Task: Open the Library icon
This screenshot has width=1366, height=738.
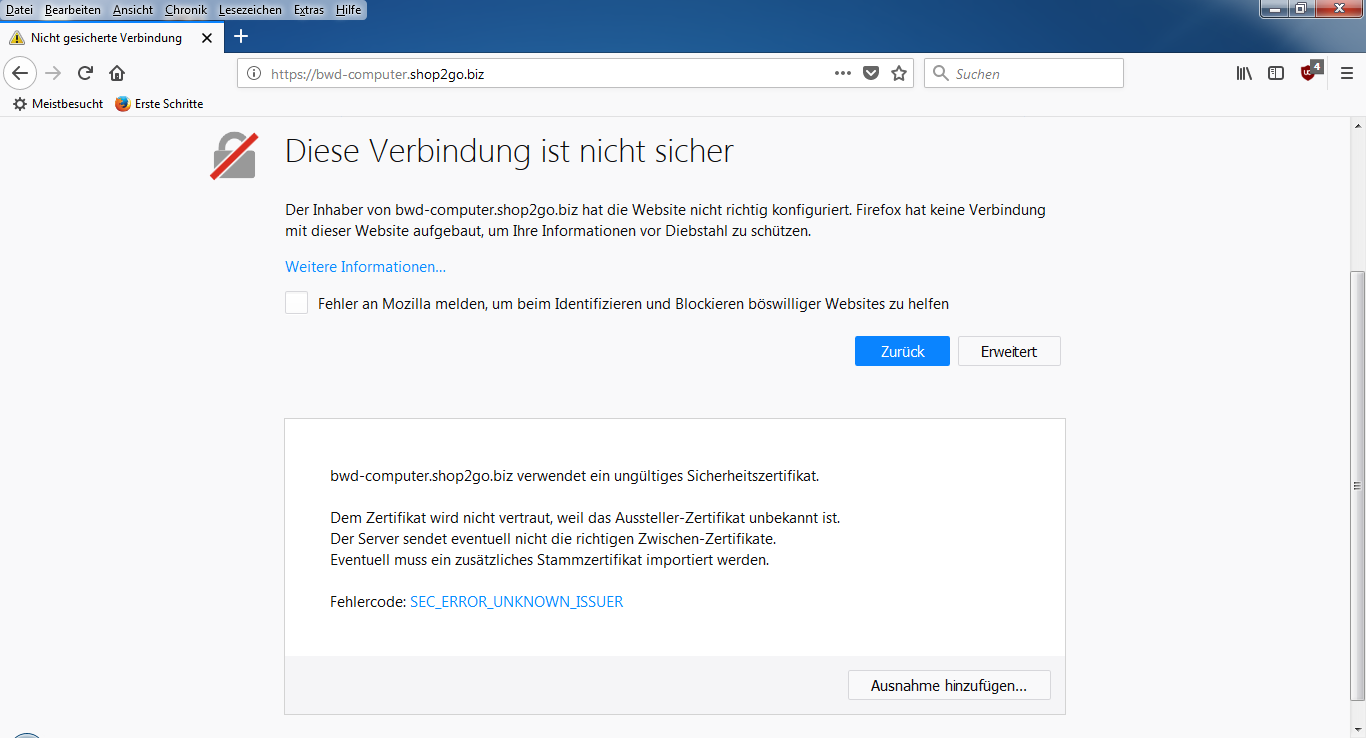Action: (x=1244, y=73)
